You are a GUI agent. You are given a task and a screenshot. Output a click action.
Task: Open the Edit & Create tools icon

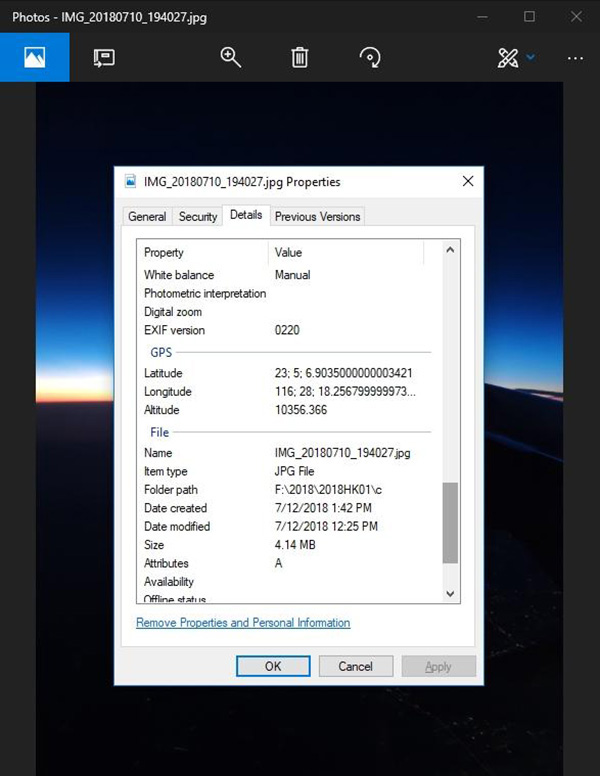pyautogui.click(x=508, y=58)
